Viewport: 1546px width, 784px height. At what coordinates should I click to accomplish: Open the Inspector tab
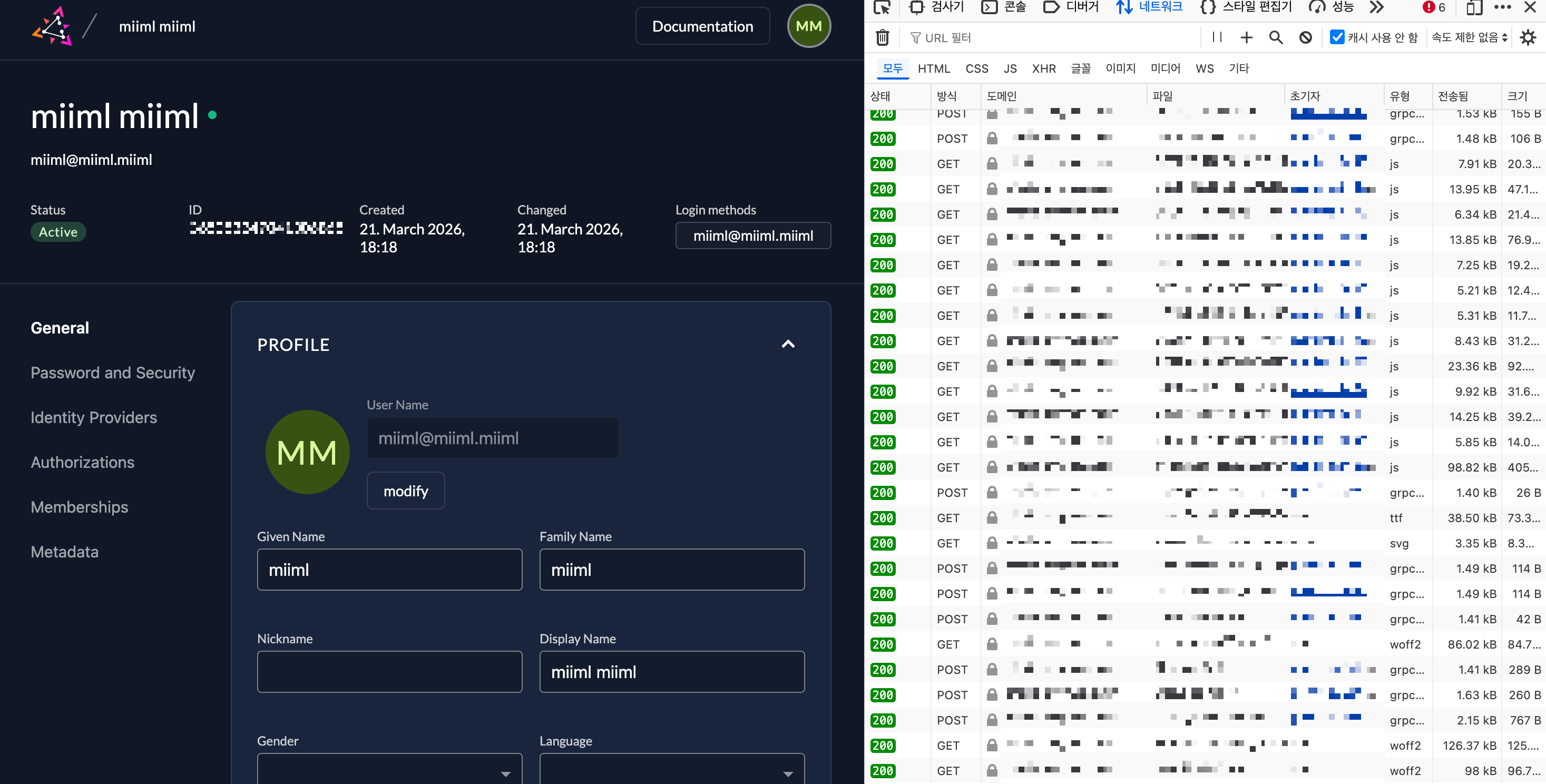[937, 7]
